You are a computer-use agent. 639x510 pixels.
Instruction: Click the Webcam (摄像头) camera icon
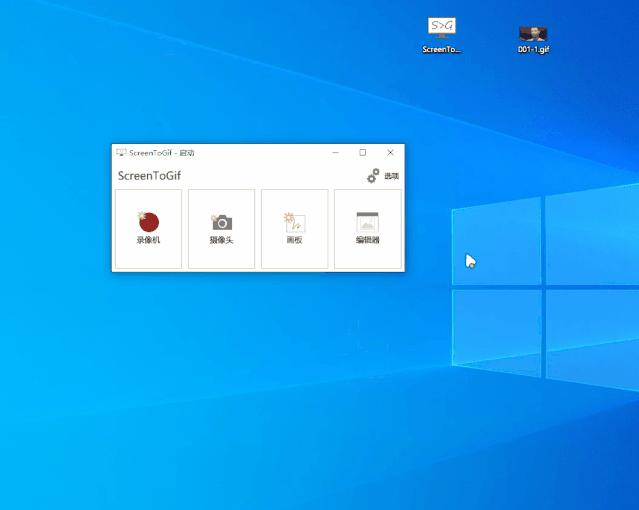pos(221,222)
